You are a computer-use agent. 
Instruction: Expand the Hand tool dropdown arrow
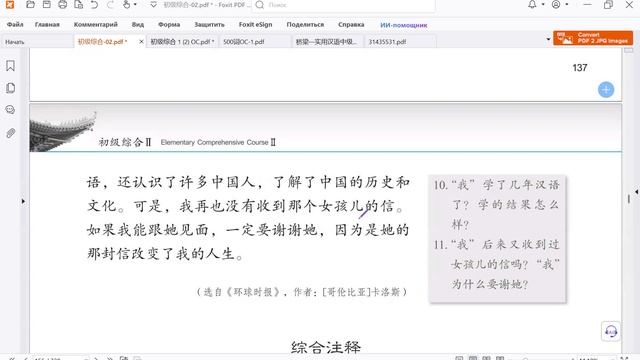point(135,4)
